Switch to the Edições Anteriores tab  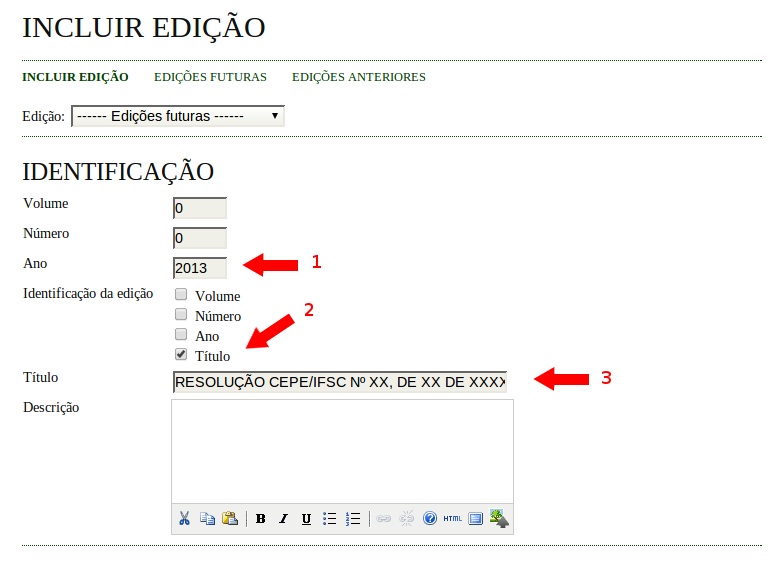(358, 77)
